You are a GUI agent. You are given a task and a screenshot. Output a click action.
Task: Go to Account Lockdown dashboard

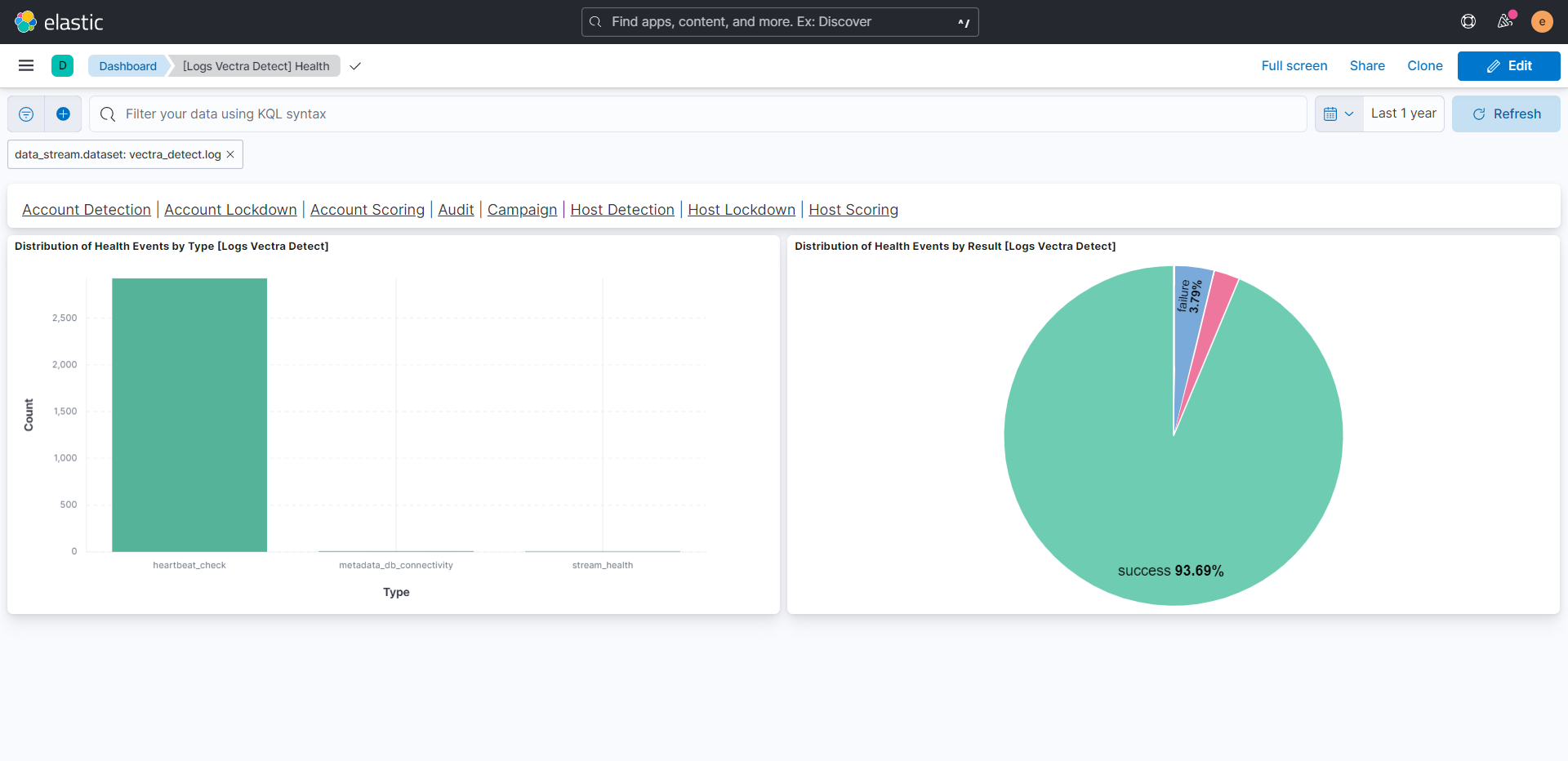point(230,210)
